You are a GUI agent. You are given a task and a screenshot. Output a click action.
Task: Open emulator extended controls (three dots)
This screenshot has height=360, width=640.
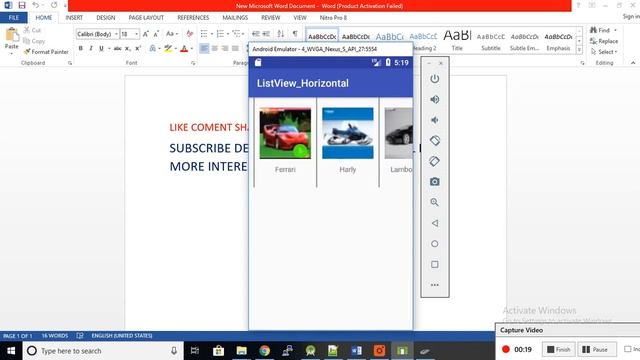pyautogui.click(x=435, y=285)
